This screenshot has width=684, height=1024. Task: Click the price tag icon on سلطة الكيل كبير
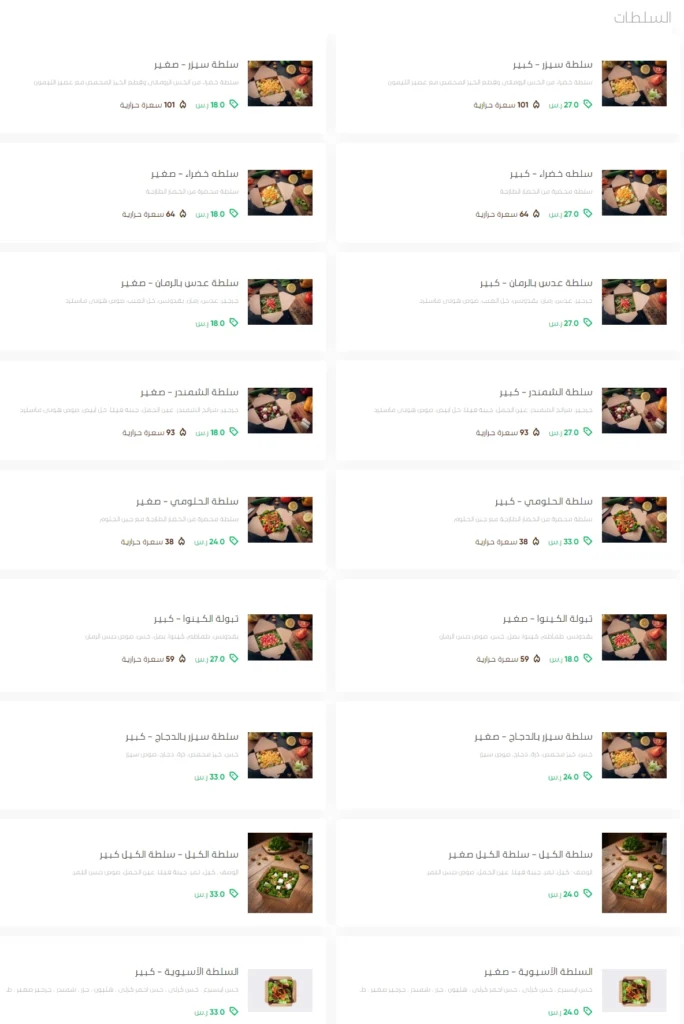pos(233,894)
